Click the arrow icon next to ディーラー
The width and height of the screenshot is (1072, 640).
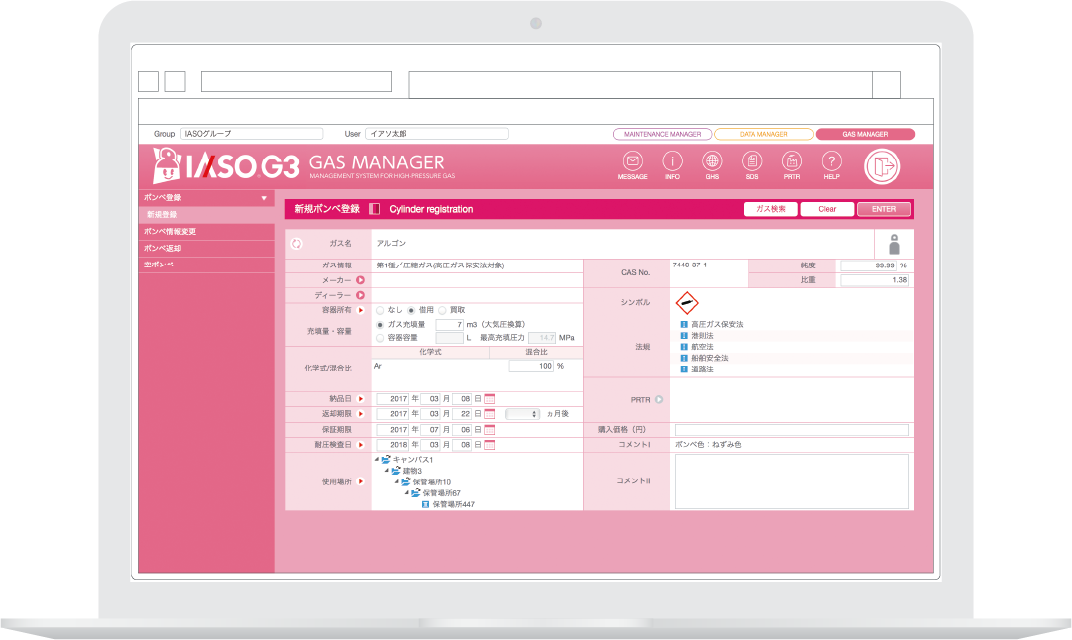click(x=360, y=295)
